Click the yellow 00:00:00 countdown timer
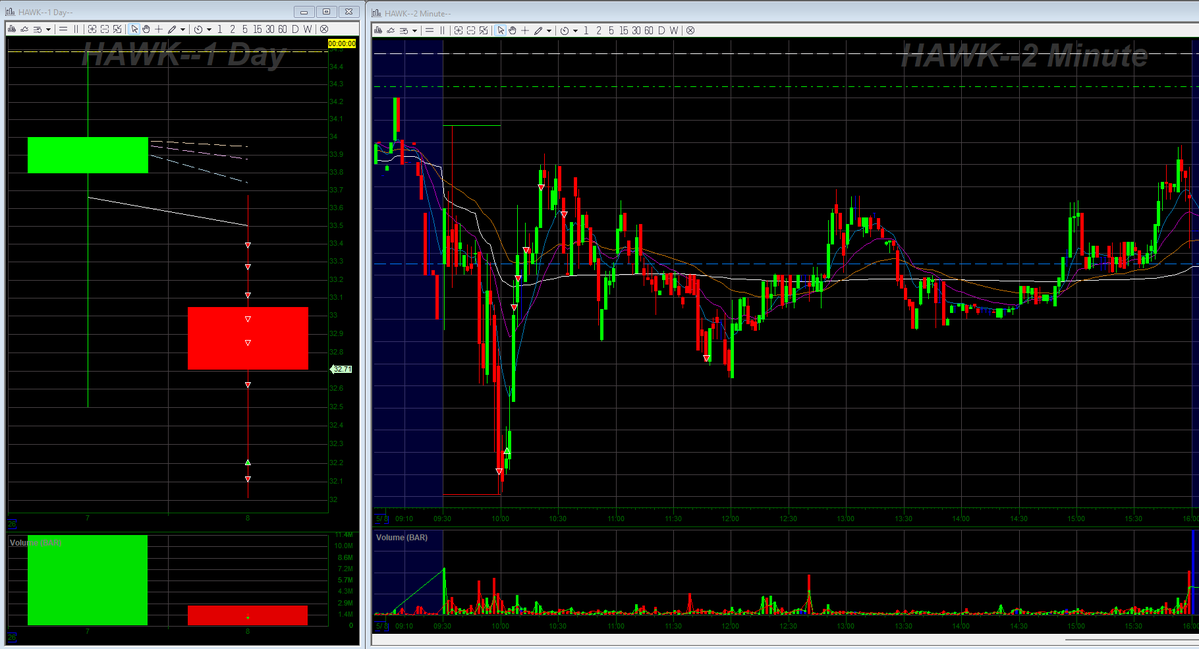 tap(342, 44)
